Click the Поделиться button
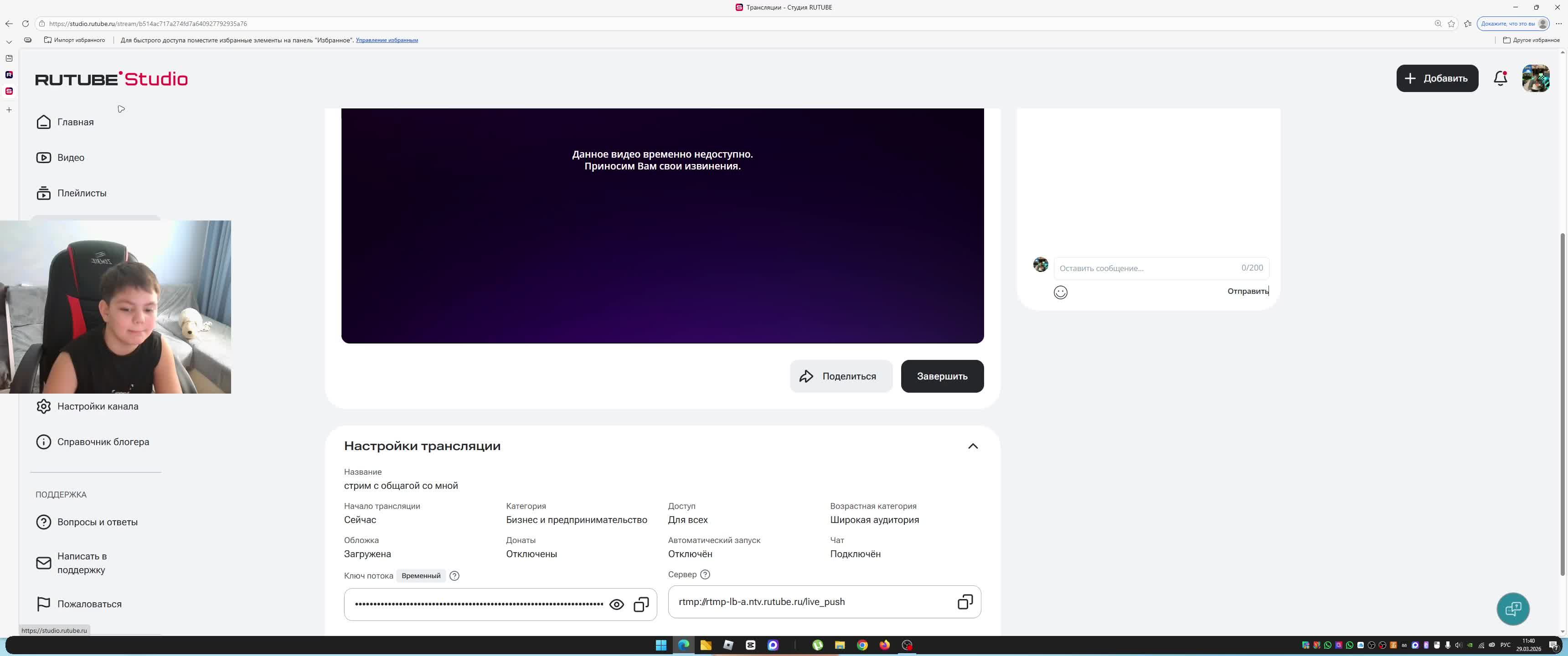The image size is (1568, 656). point(841,376)
